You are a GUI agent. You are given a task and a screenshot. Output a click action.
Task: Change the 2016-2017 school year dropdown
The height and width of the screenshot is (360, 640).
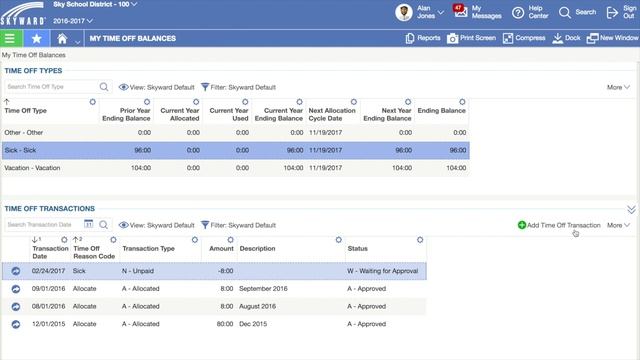(x=73, y=21)
